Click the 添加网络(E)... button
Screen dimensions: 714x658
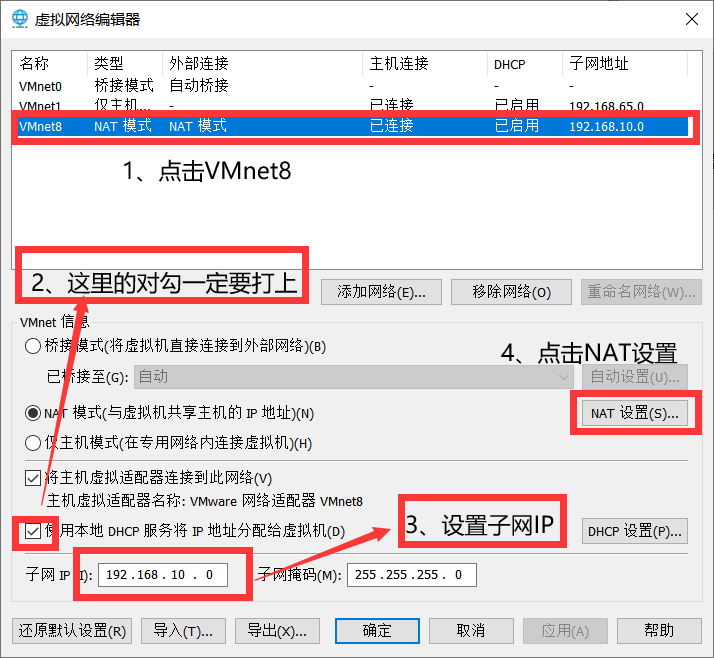(x=381, y=292)
